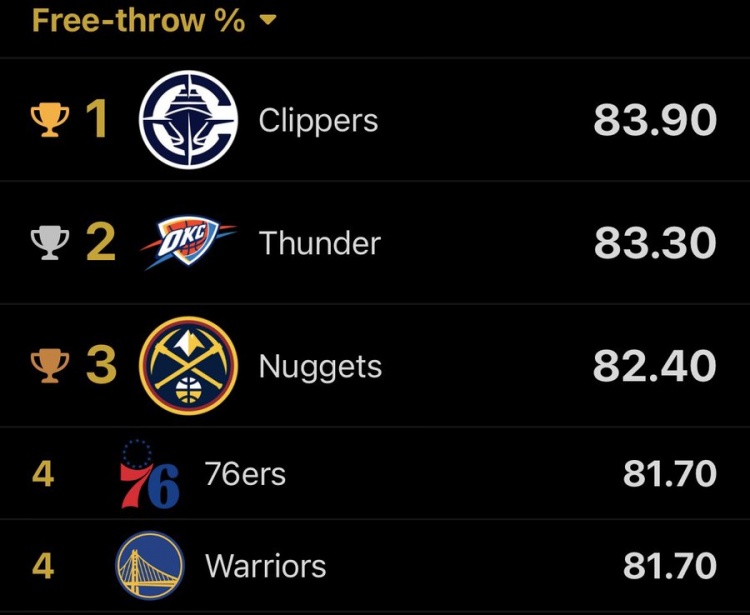The width and height of the screenshot is (750, 615).
Task: Tap the Nuggets team logo
Action: 188,366
